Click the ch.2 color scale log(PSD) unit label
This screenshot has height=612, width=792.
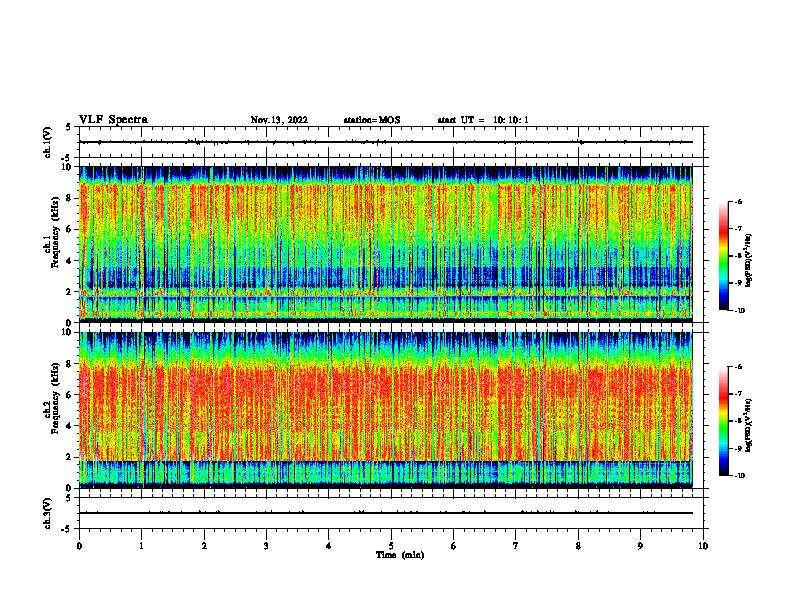749,426
